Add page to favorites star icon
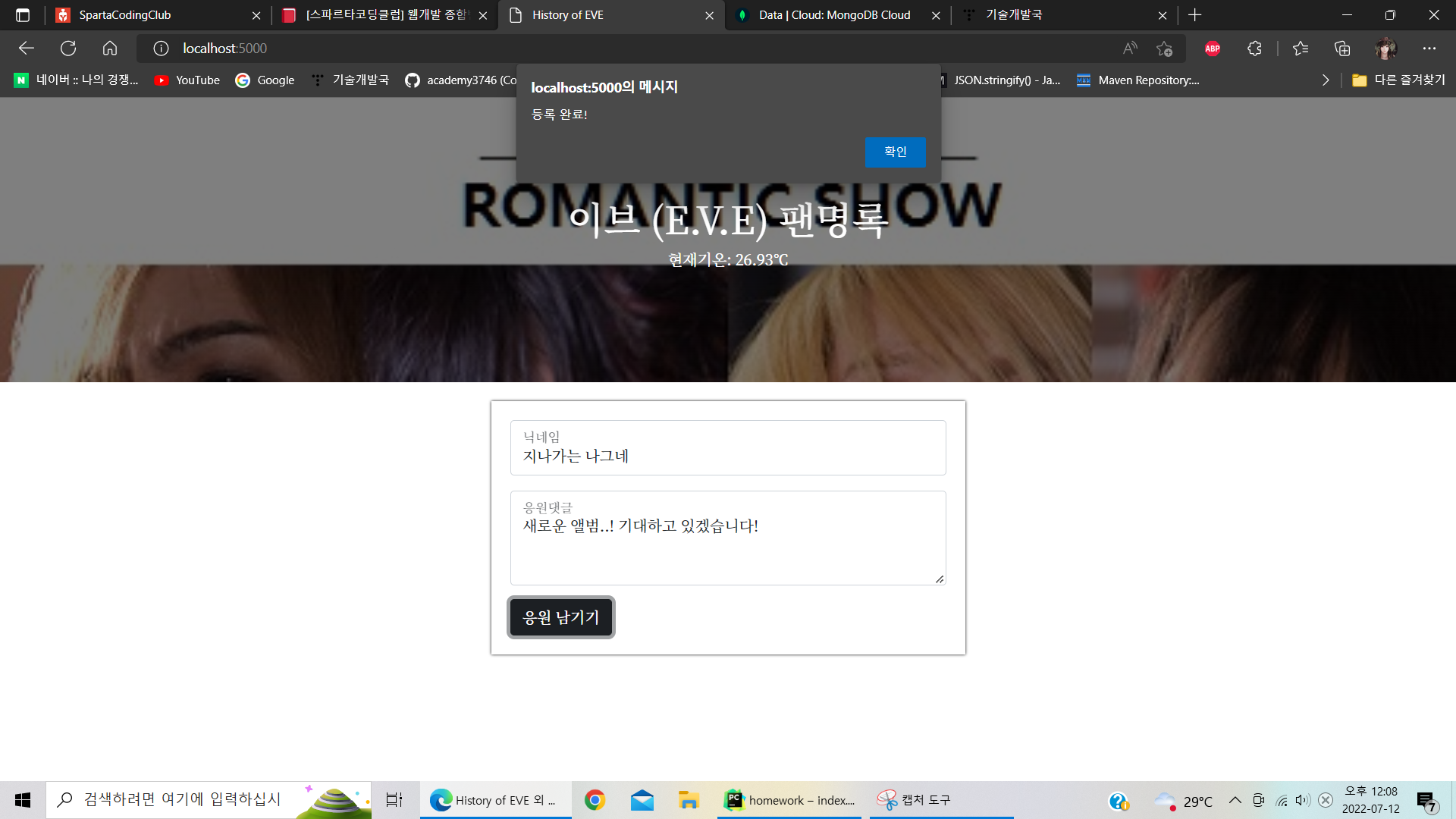This screenshot has height=819, width=1456. [x=1164, y=49]
